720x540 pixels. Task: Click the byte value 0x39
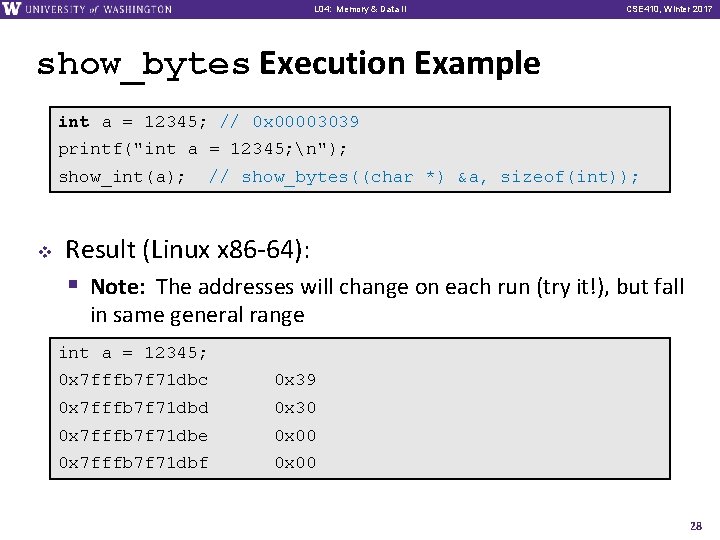295,380
